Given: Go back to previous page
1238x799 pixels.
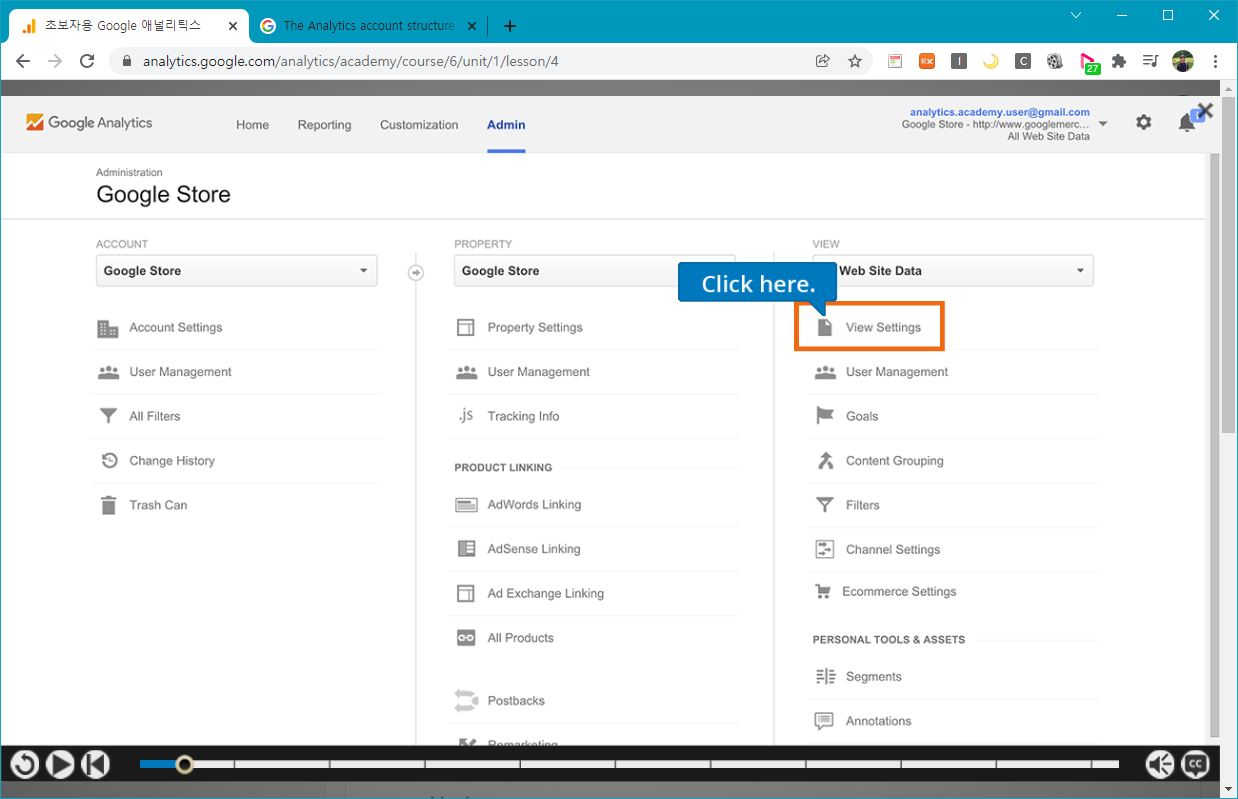Looking at the screenshot, I should [x=23, y=61].
